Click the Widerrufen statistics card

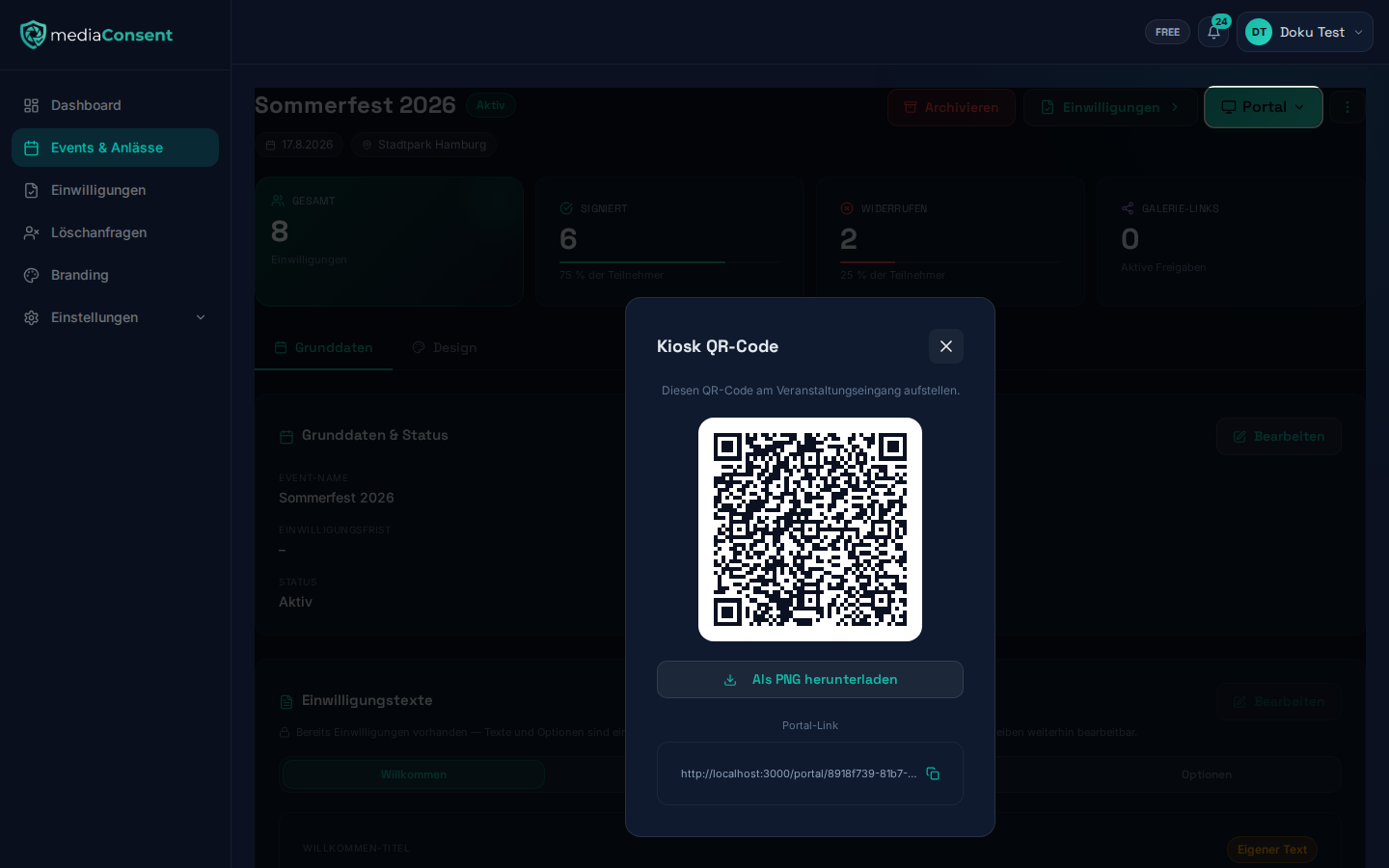(x=950, y=241)
